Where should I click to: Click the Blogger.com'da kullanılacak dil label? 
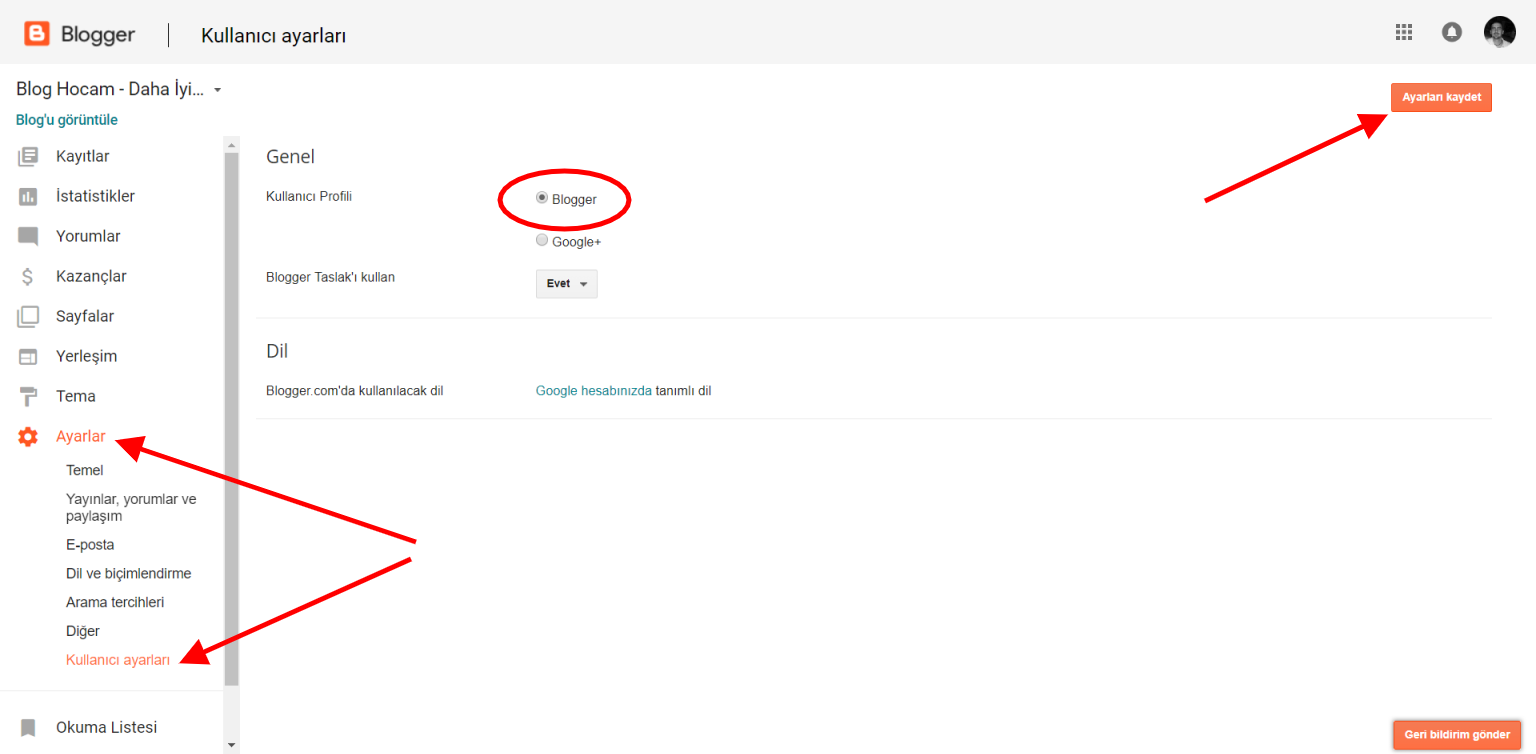tap(354, 391)
